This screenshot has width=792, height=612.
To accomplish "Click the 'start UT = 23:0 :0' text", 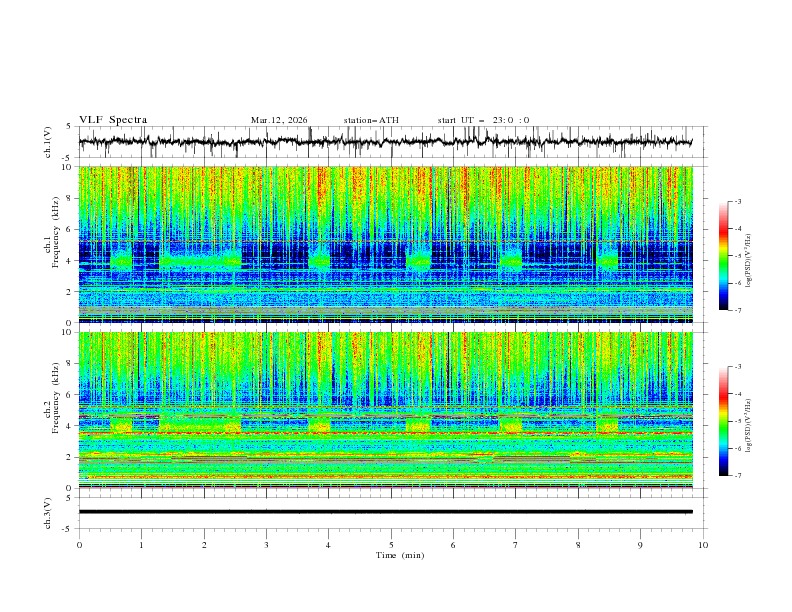I will pyautogui.click(x=483, y=120).
